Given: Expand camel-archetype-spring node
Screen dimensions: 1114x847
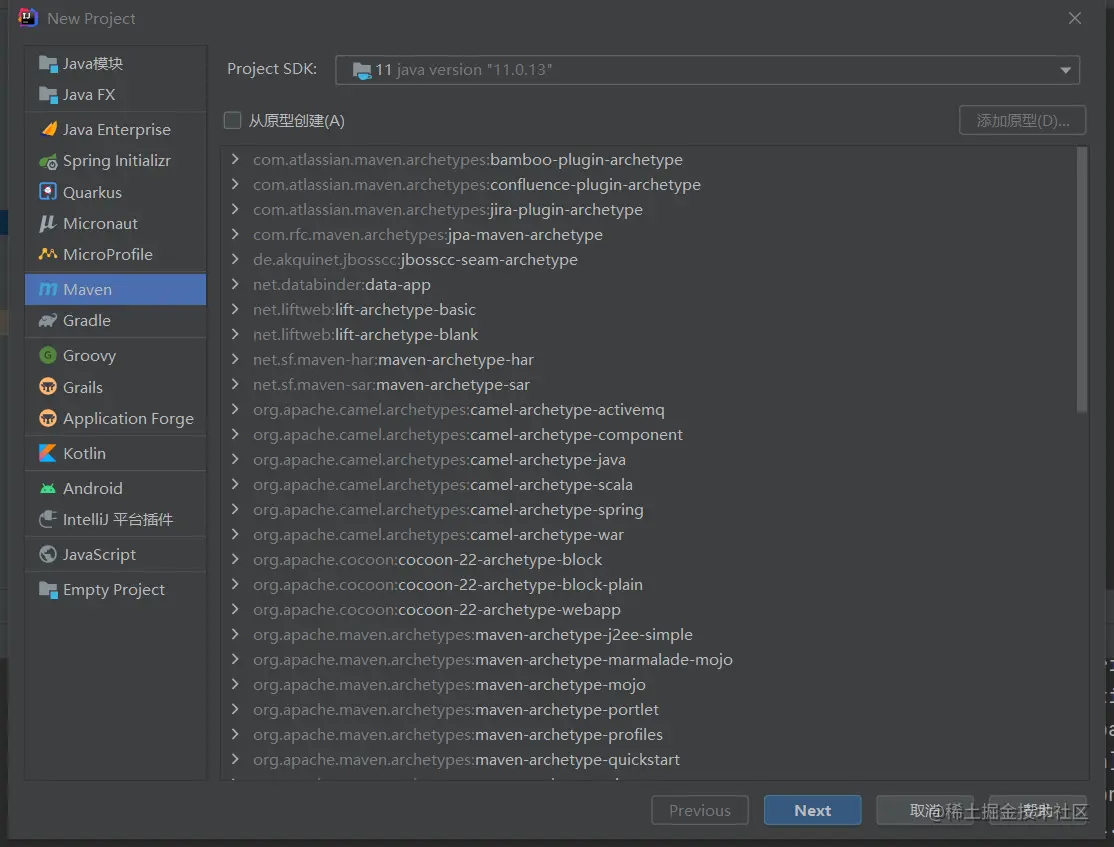Looking at the screenshot, I should coord(235,509).
